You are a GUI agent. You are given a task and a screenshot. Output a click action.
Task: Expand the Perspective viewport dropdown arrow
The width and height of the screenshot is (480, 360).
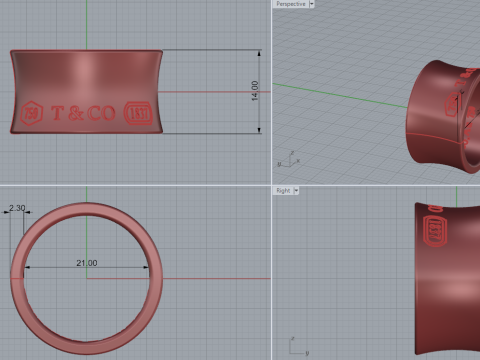(312, 4)
